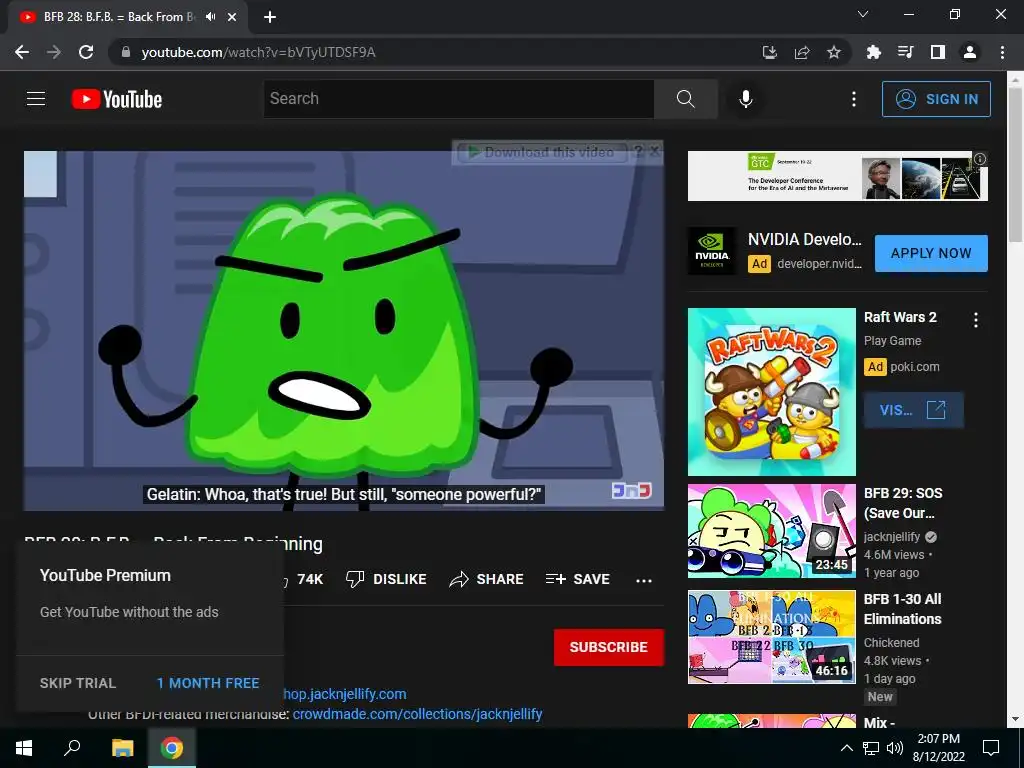This screenshot has width=1024, height=768.
Task: Open Raft Wars 2 game thumbnail
Action: pyautogui.click(x=771, y=392)
